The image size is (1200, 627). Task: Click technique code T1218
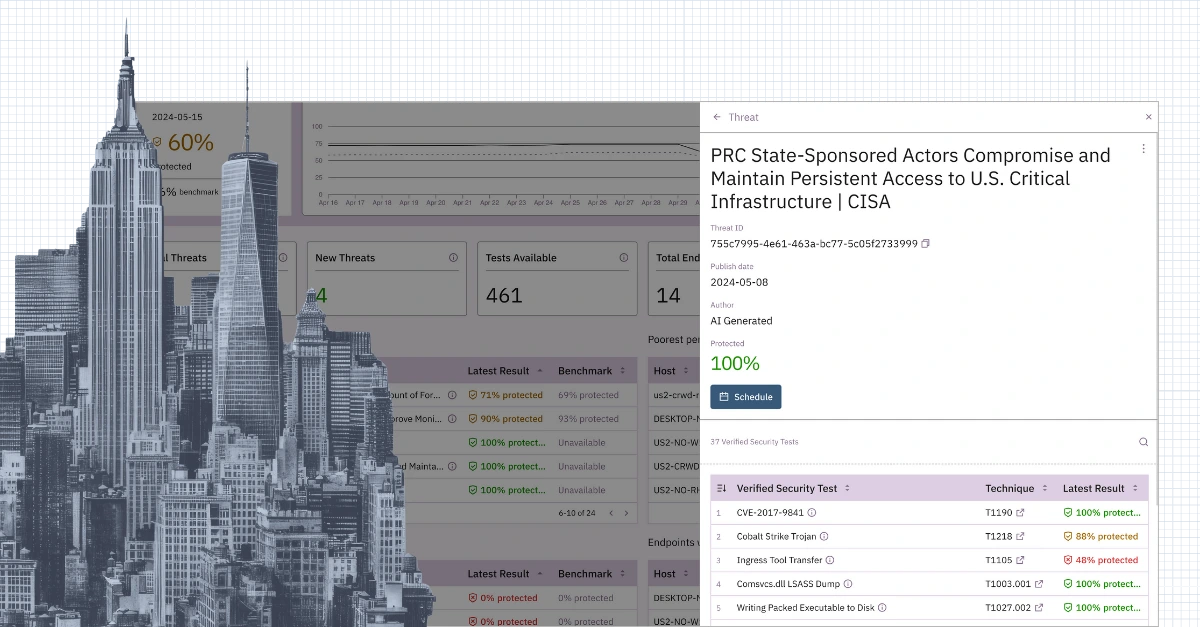pyautogui.click(x=998, y=536)
